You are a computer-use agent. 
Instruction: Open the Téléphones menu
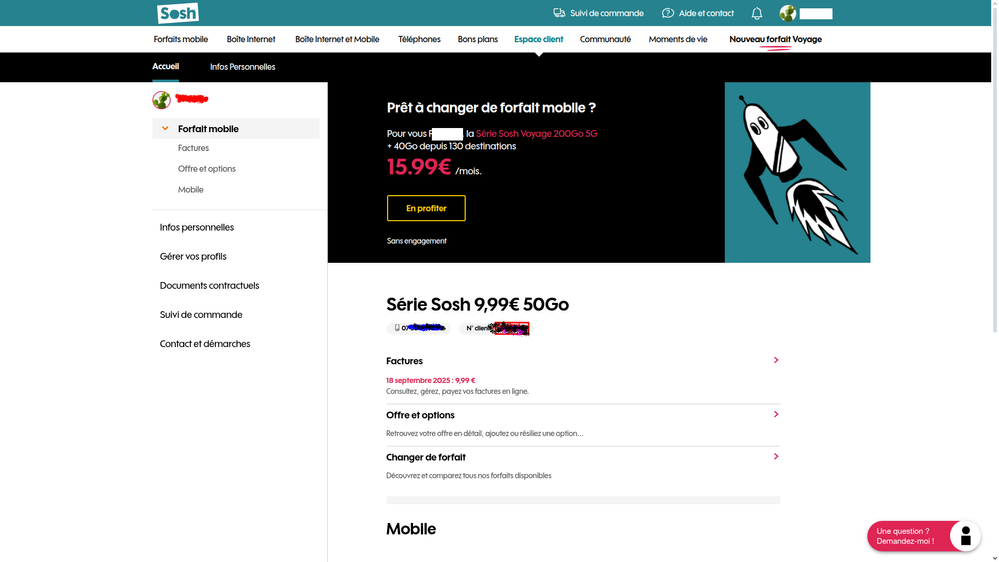tap(419, 40)
